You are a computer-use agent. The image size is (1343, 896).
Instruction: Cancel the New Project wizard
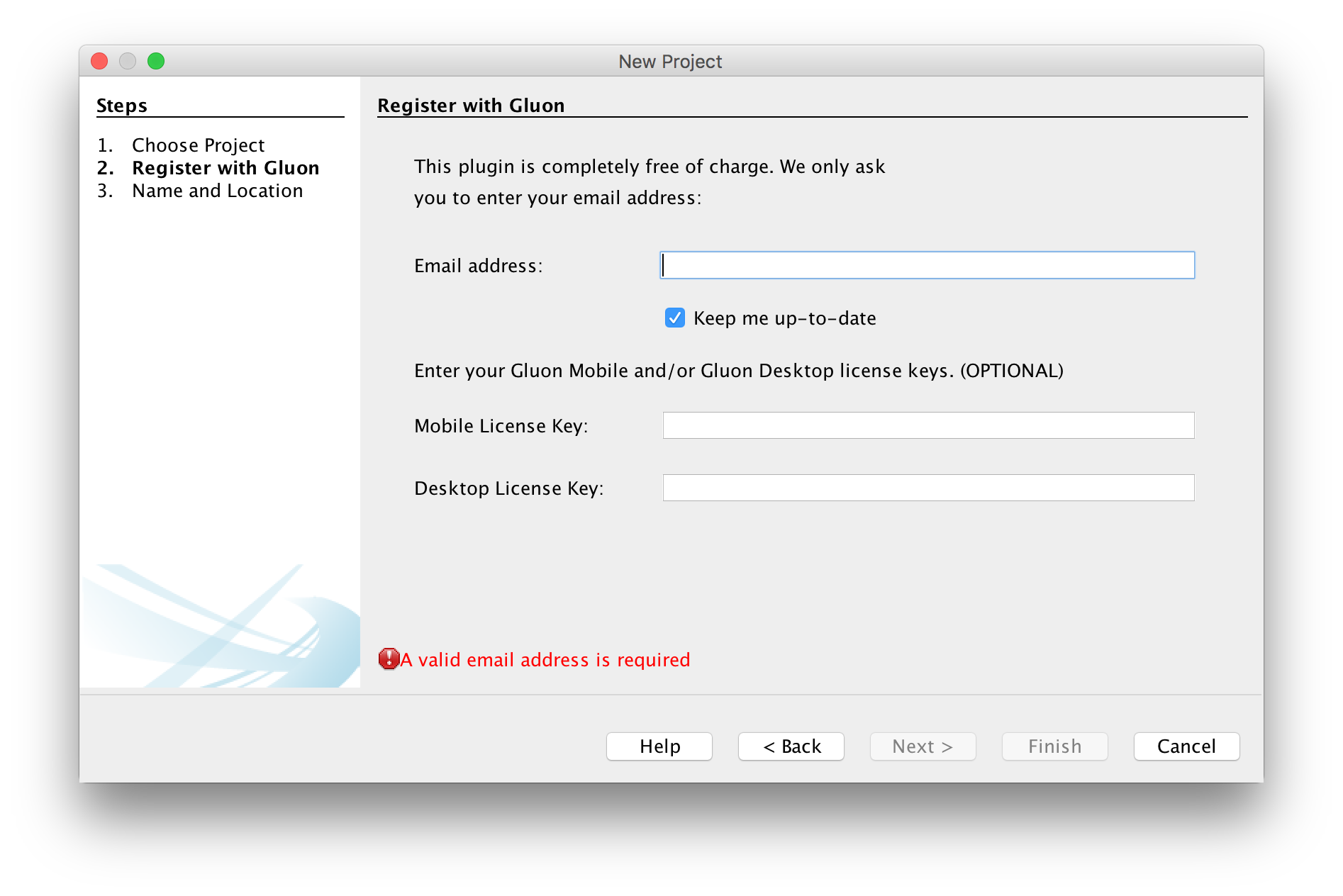[x=1187, y=746]
